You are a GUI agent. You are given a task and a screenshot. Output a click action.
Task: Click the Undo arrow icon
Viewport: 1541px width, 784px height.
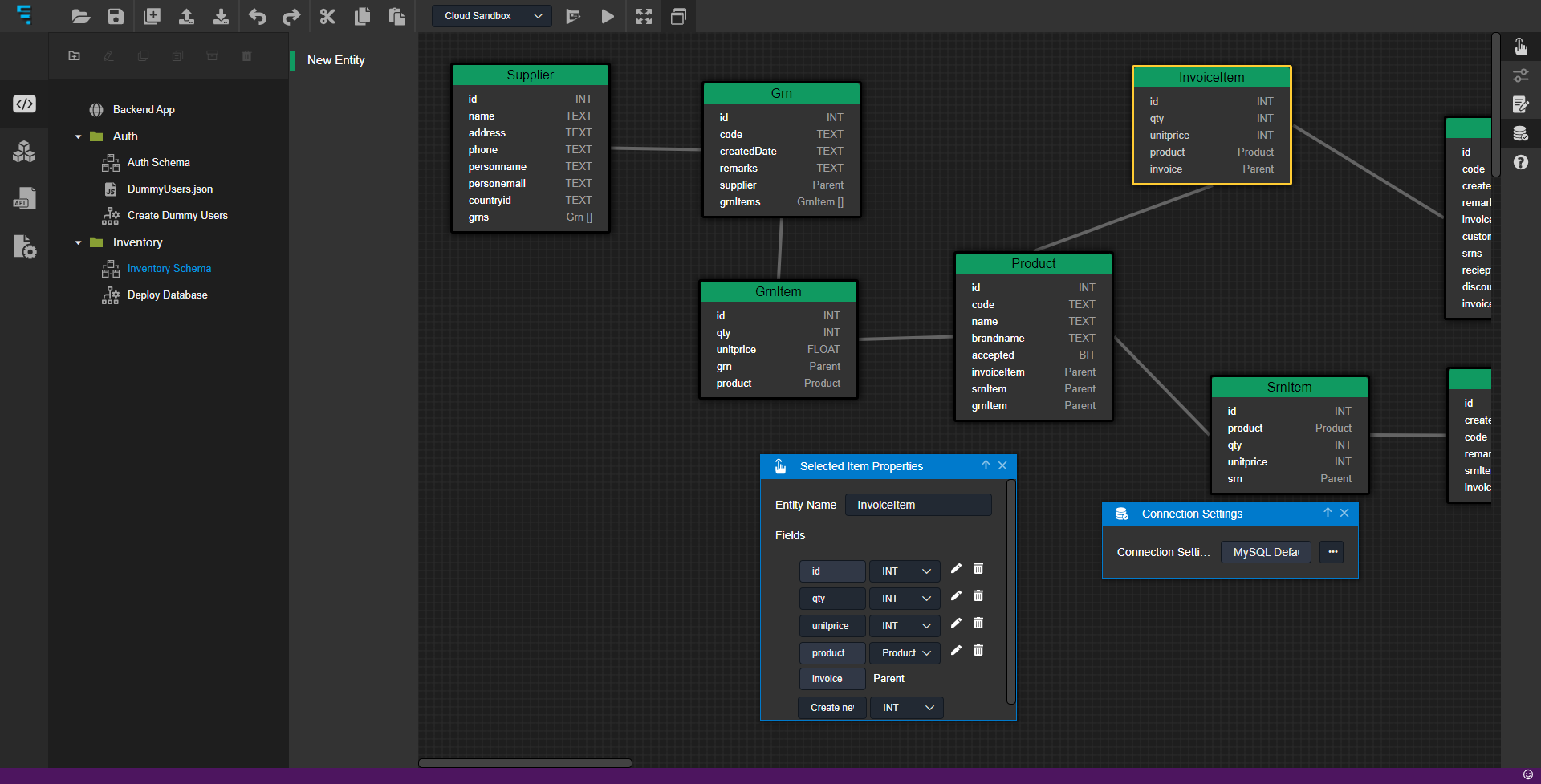tap(257, 16)
